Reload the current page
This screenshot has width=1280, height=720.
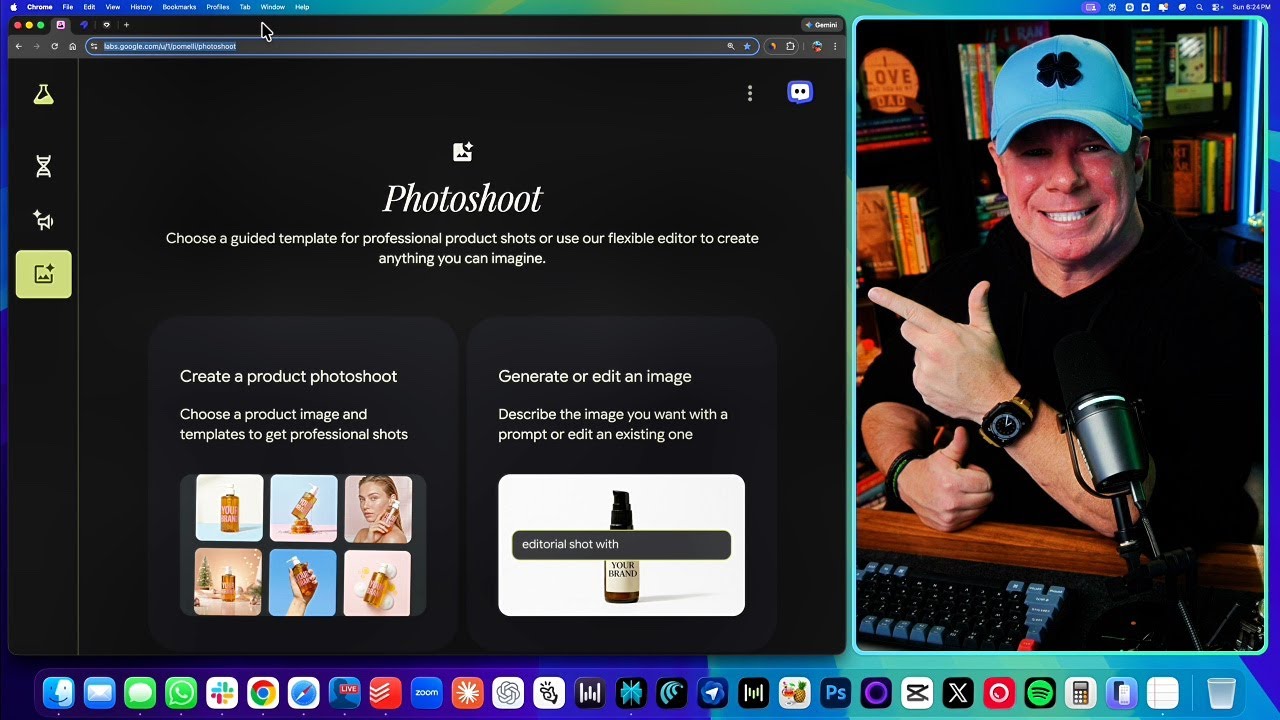click(54, 46)
